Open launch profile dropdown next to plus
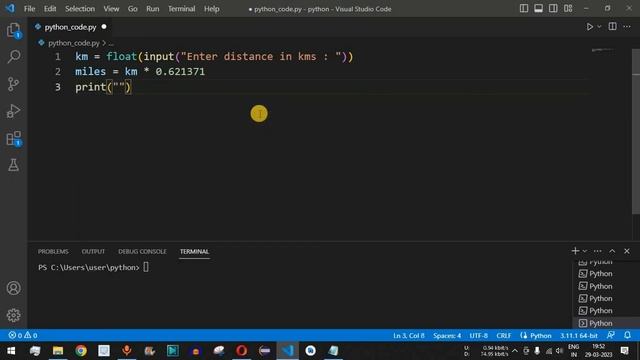640x360 pixels. tap(584, 251)
